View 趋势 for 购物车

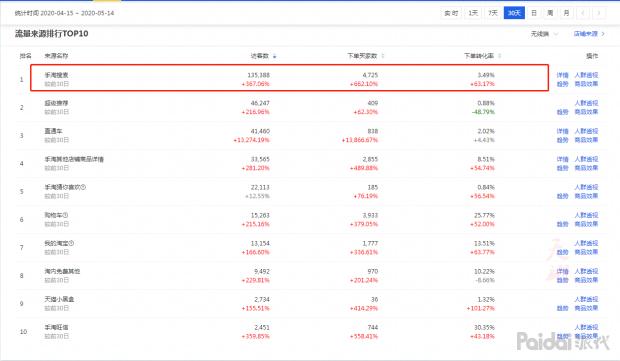click(x=562, y=224)
